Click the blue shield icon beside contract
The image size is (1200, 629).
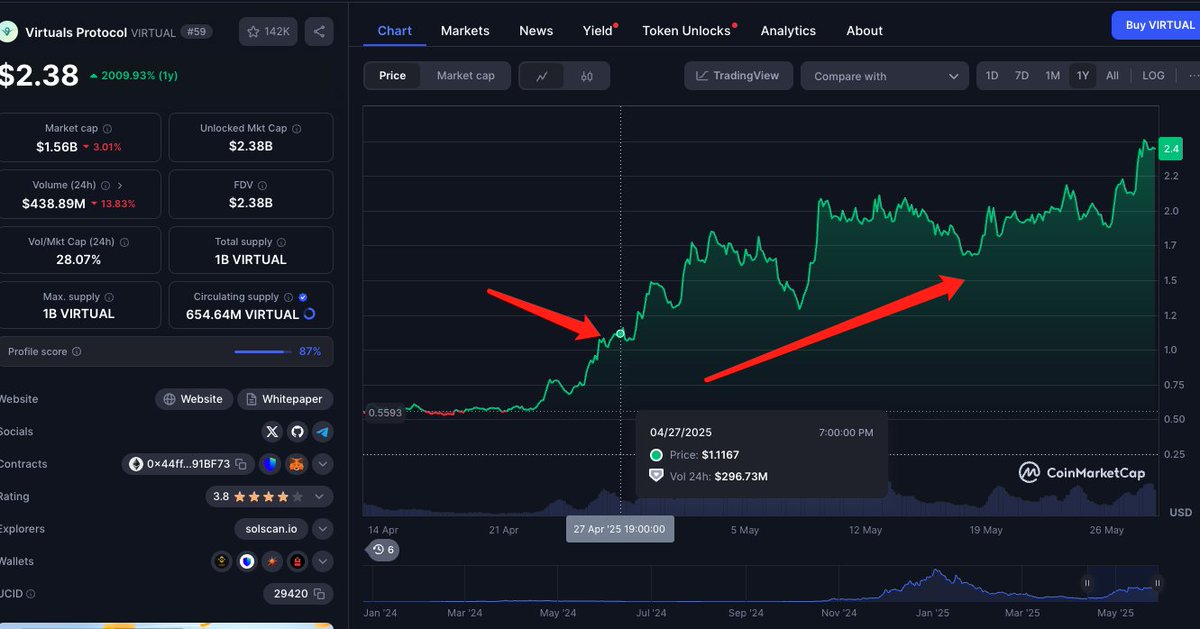[271, 464]
